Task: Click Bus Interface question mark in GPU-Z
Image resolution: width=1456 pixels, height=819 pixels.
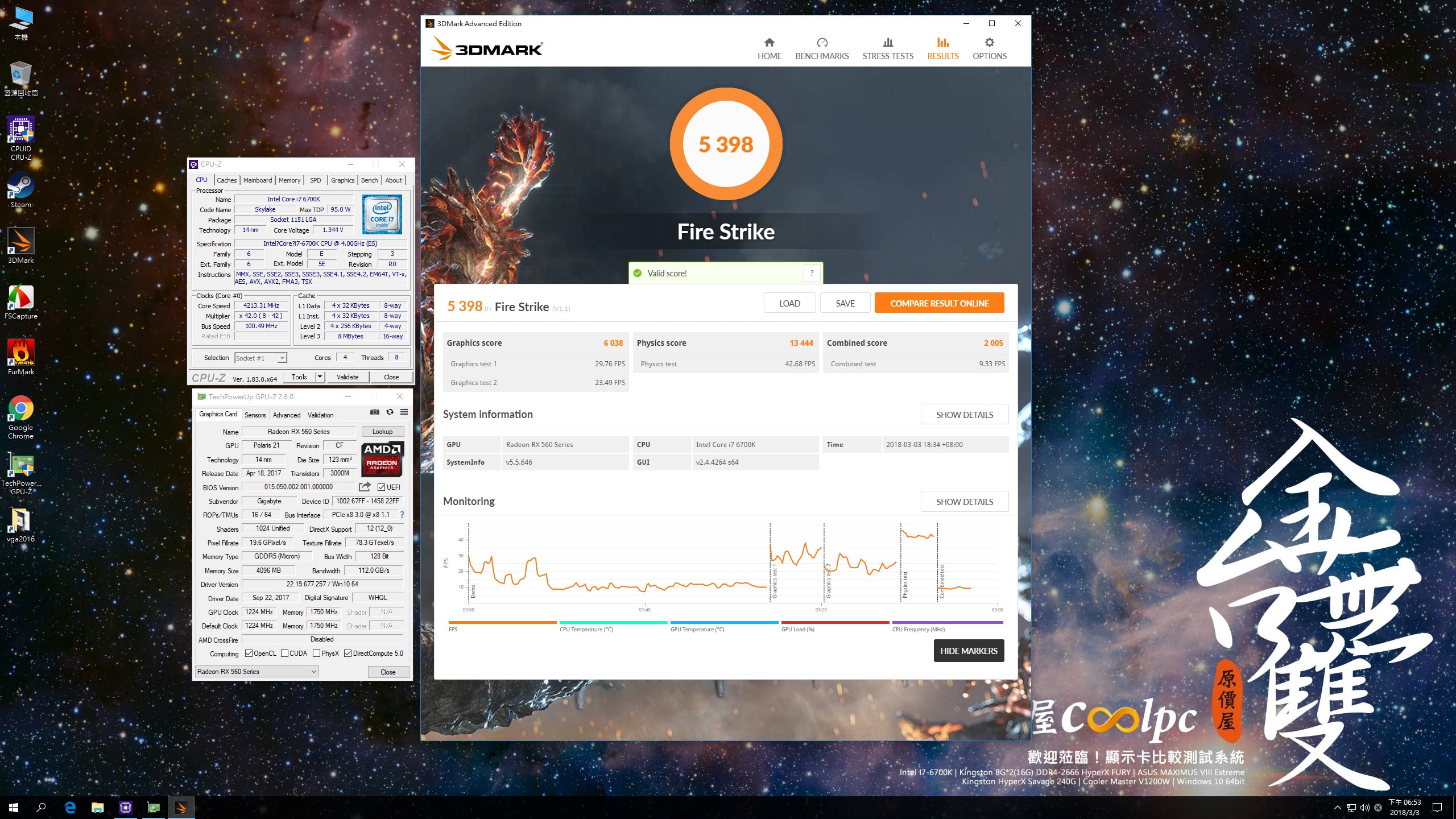Action: tap(402, 515)
